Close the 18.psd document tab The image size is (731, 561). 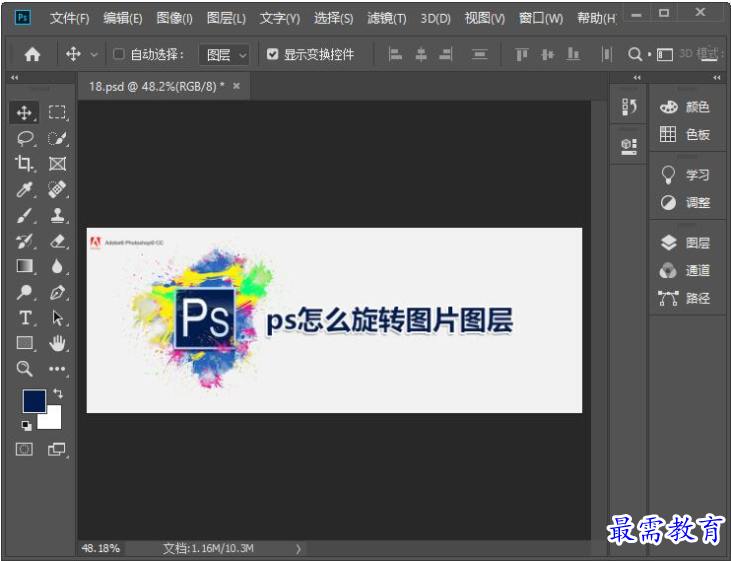(x=236, y=86)
